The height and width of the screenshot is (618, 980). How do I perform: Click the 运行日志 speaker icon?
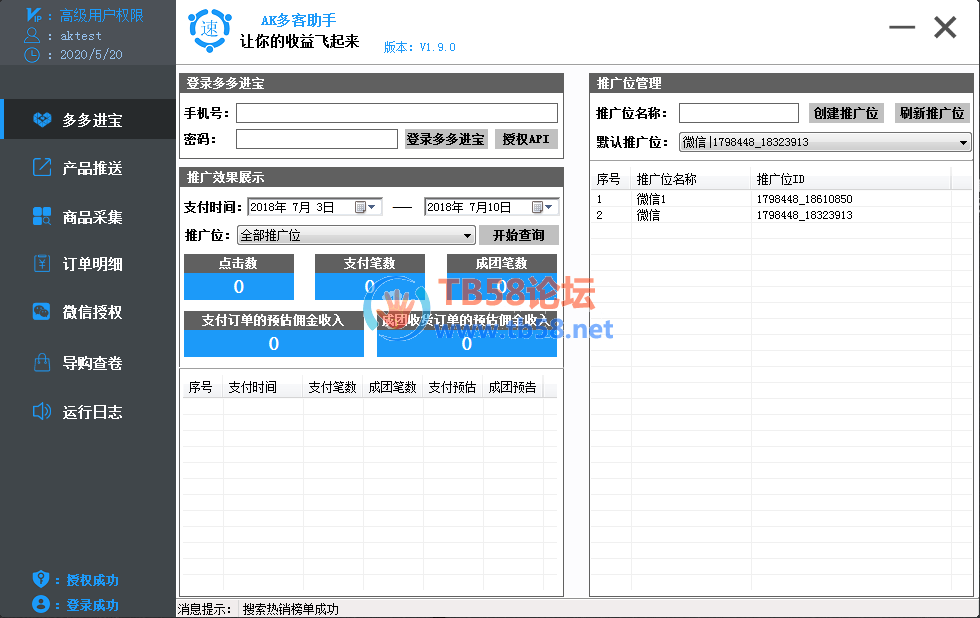[x=42, y=411]
